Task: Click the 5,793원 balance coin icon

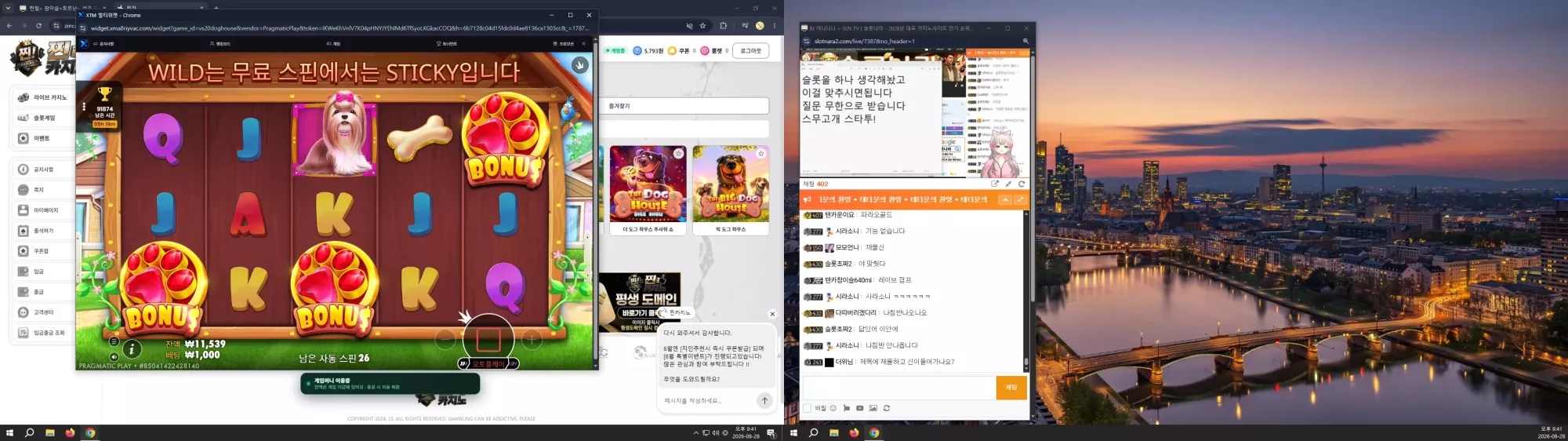Action: point(637,51)
